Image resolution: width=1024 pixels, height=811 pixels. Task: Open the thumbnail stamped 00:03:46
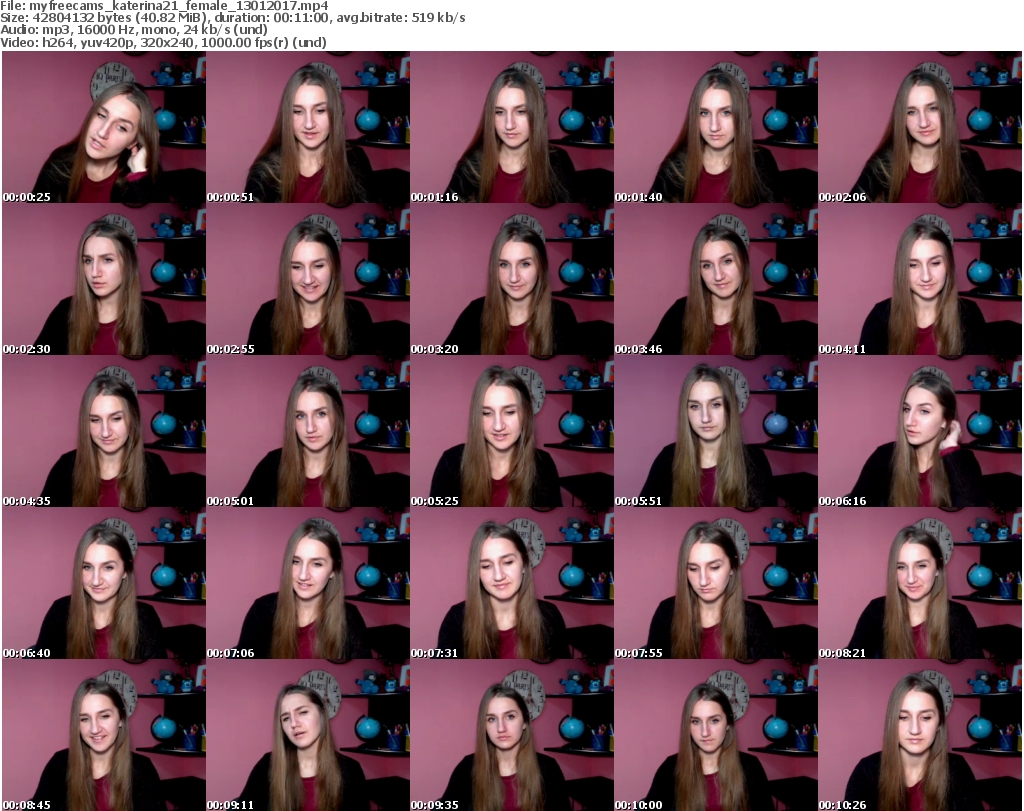[x=715, y=279]
